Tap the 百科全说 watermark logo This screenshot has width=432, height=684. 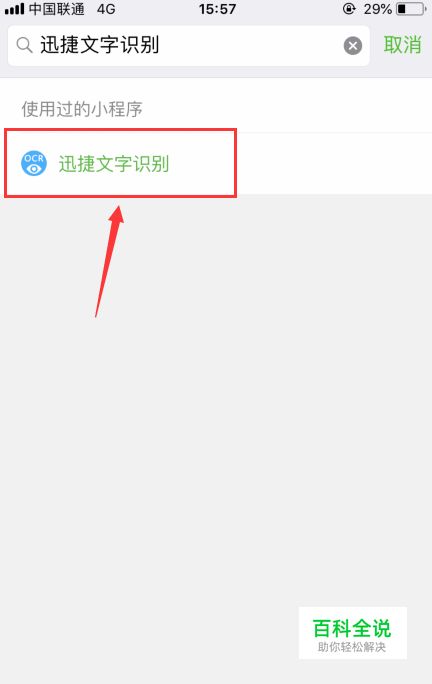coord(352,629)
